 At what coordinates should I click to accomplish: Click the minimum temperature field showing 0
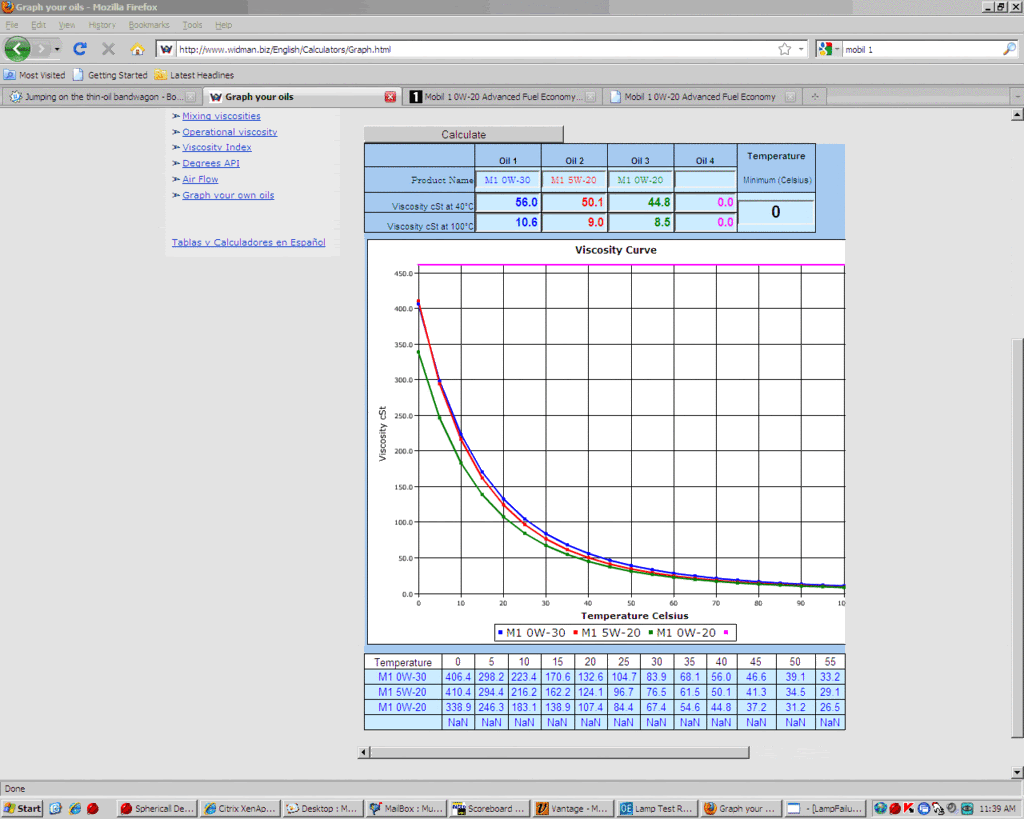click(x=776, y=212)
